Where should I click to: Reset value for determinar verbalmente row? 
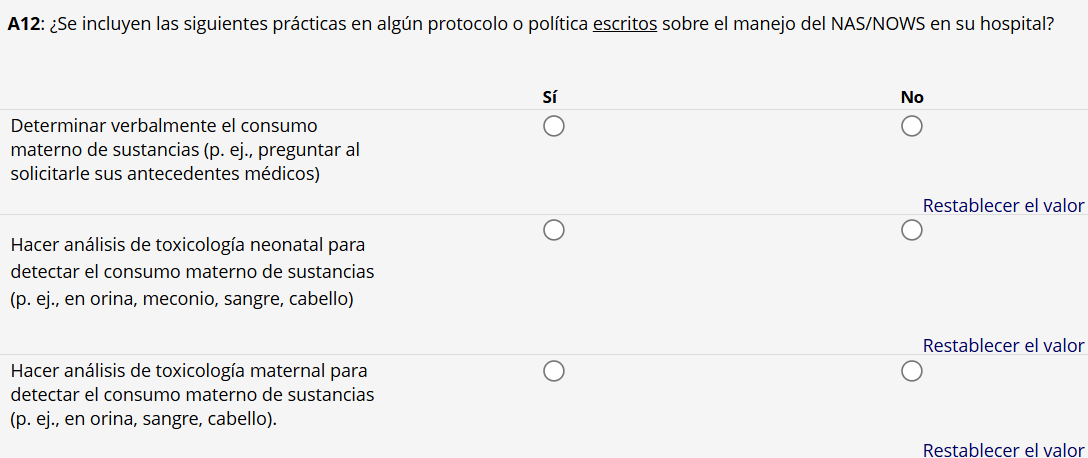(1003, 206)
